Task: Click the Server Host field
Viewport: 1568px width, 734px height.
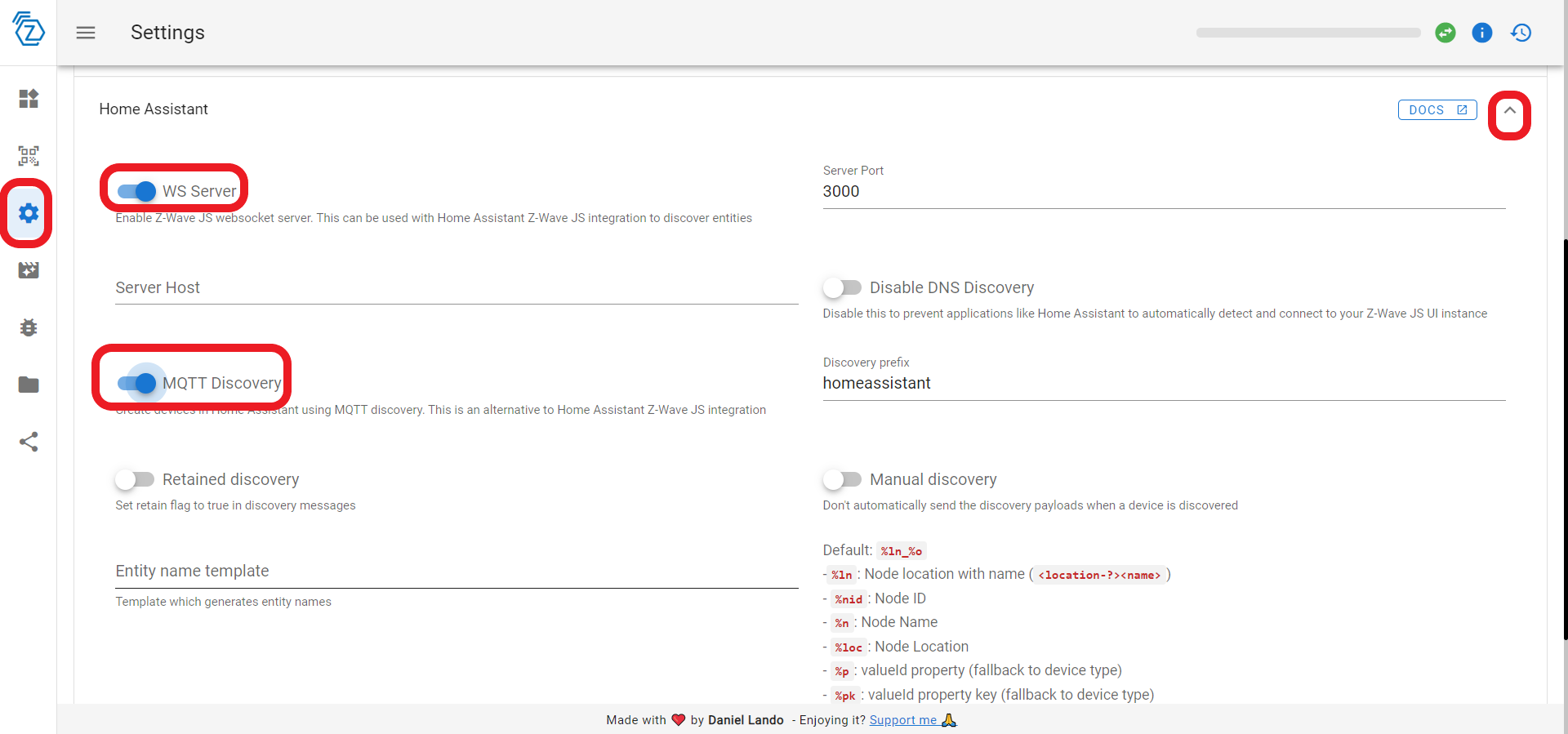Action: pyautogui.click(x=457, y=287)
